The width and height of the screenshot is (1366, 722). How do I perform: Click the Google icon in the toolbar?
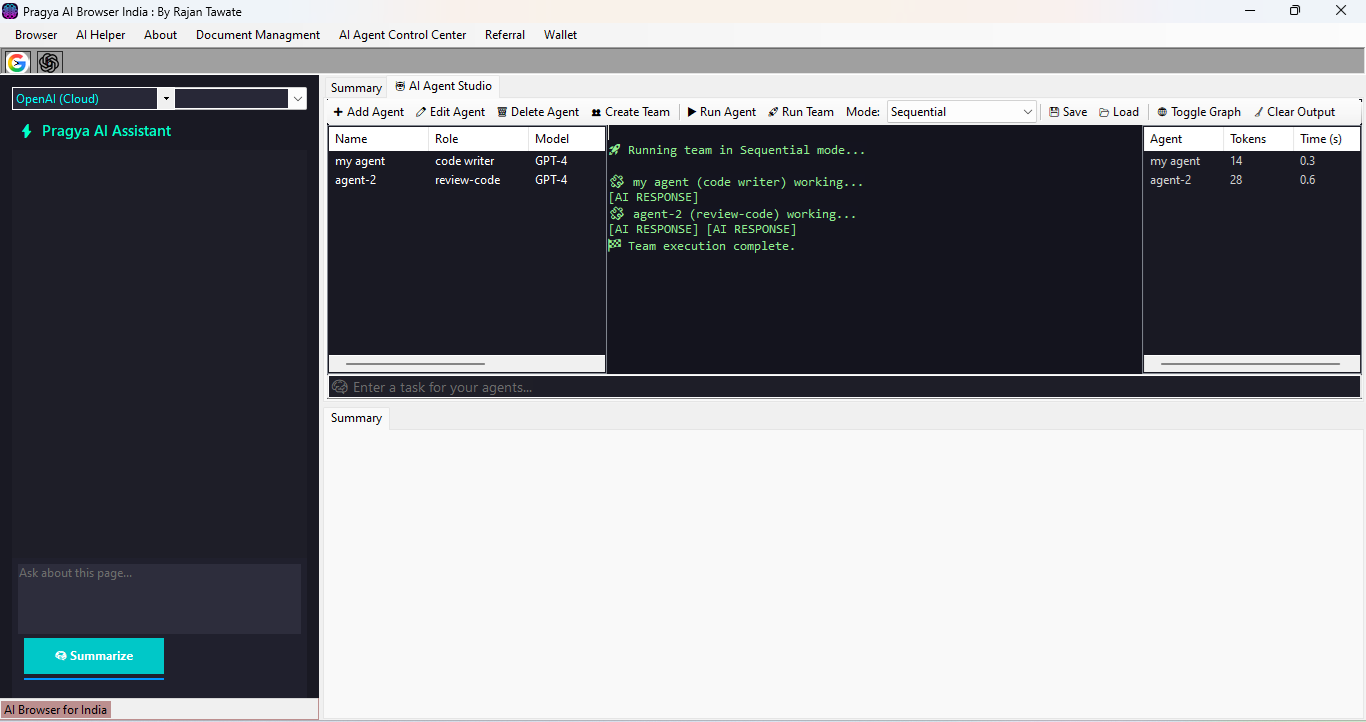pyautogui.click(x=17, y=62)
